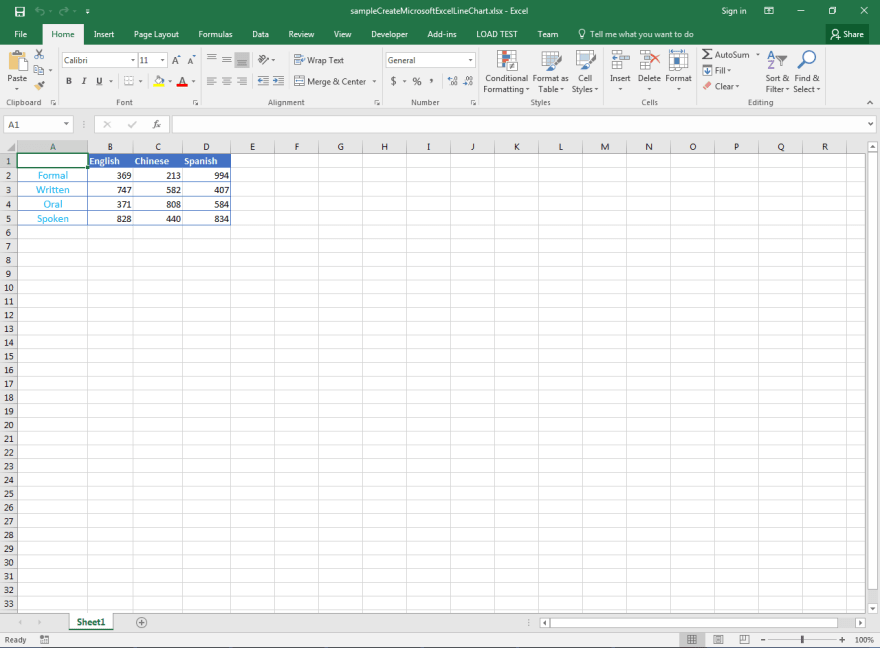
Task: Switch to the Developer tab
Action: pos(389,34)
